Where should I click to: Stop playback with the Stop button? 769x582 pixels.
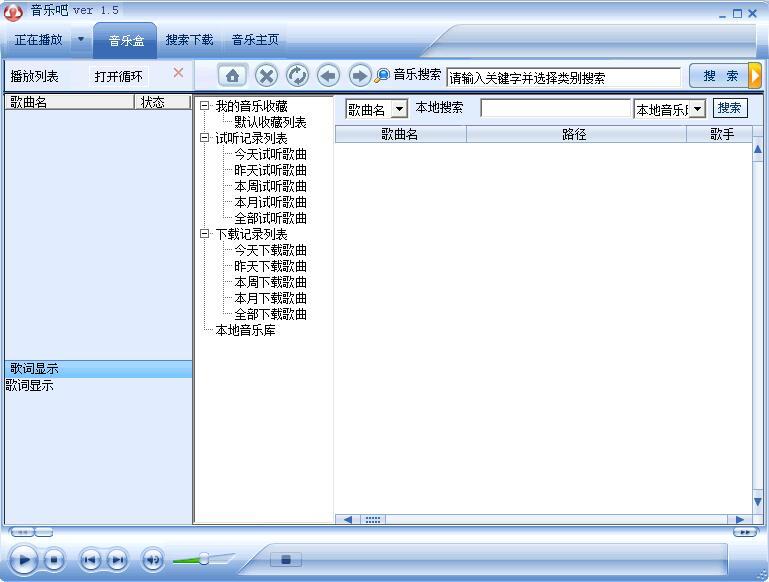pyautogui.click(x=54, y=559)
